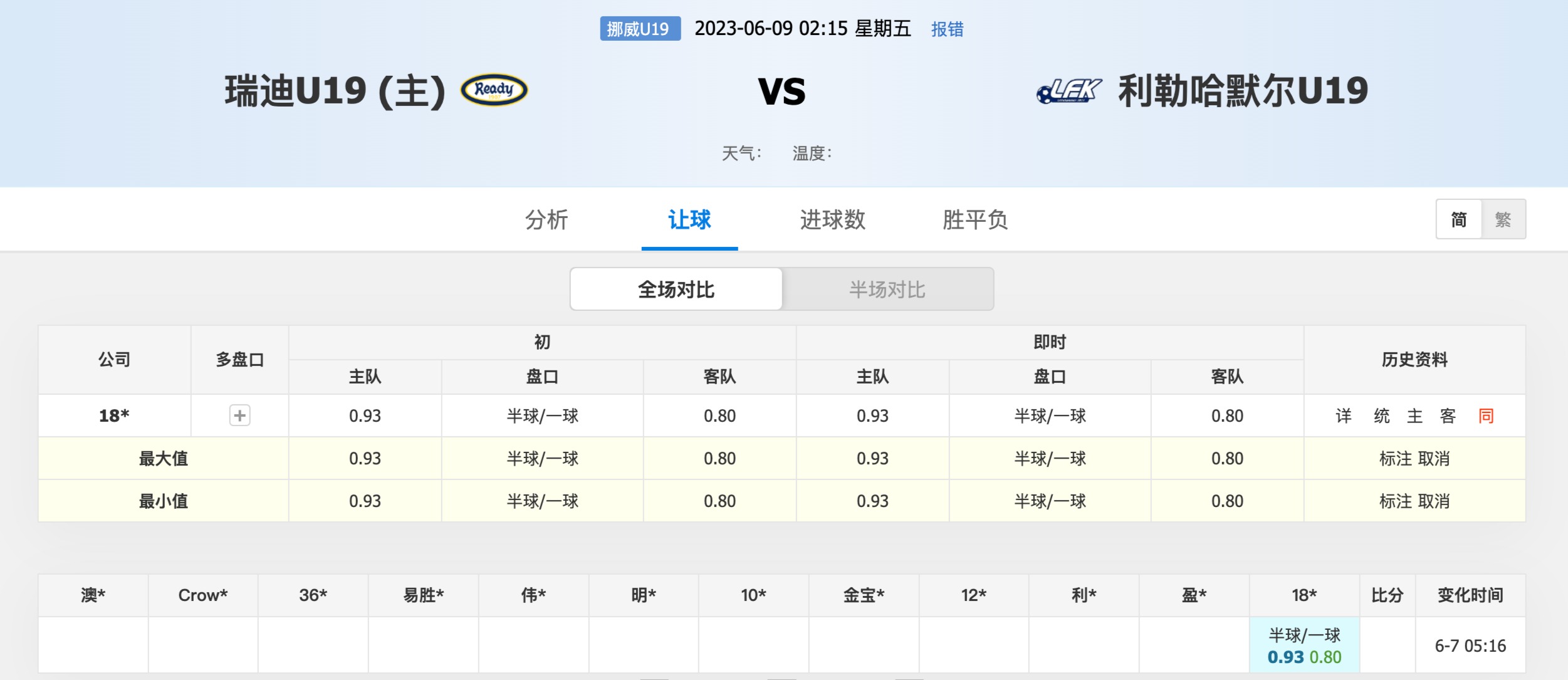
Task: Select 全场对比 full-time comparison
Action: [676, 290]
